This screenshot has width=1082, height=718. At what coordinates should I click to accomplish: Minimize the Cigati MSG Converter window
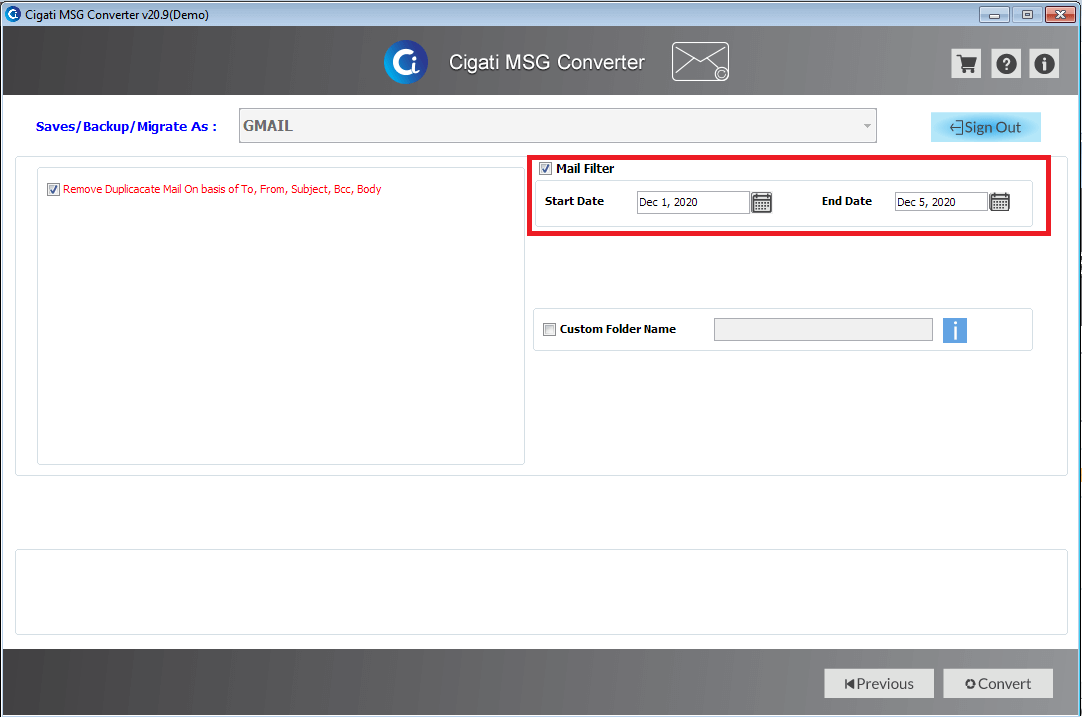tap(994, 14)
